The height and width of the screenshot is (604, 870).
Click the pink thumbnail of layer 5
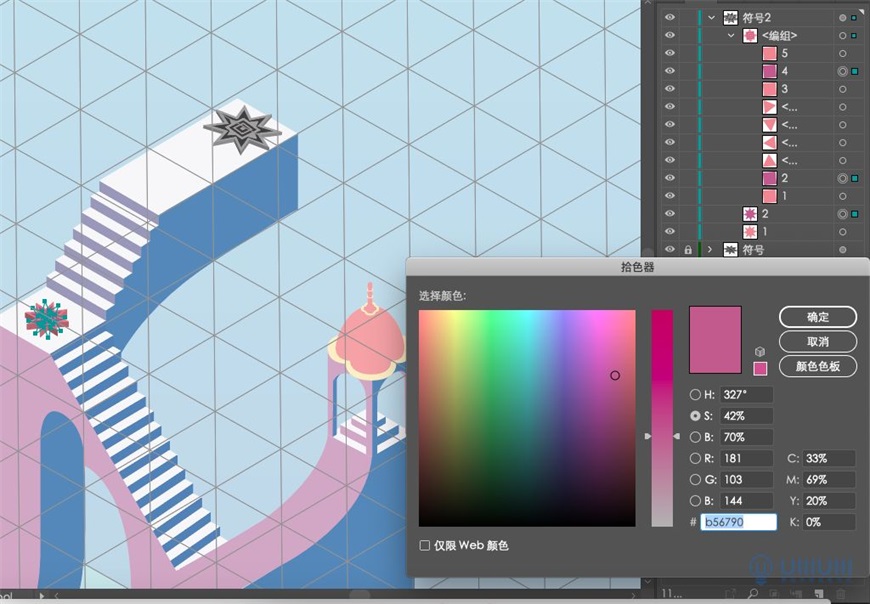pos(768,53)
